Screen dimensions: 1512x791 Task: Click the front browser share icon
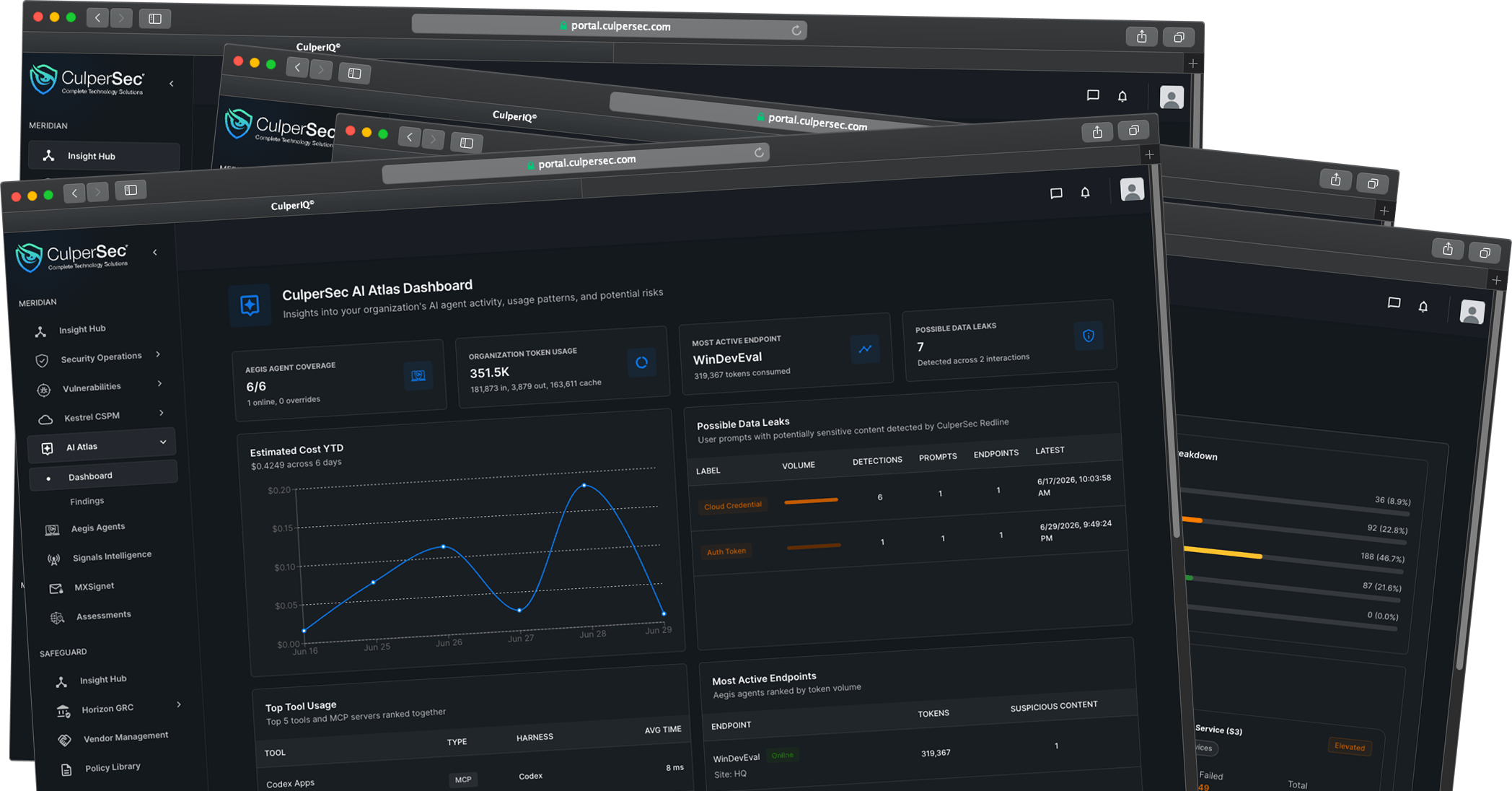point(1097,131)
